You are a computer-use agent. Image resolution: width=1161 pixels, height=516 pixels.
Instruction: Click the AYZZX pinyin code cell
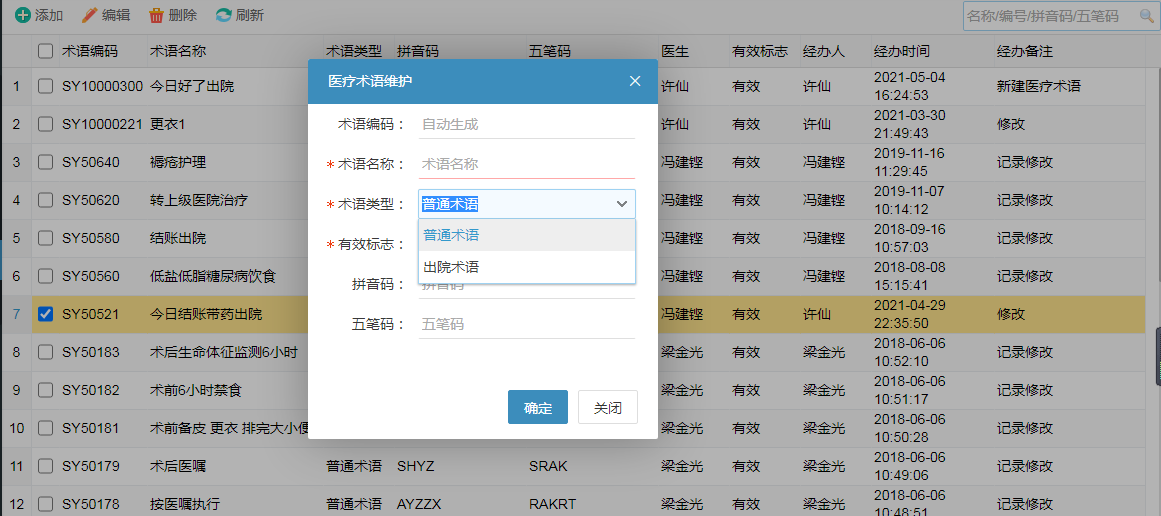click(x=419, y=504)
